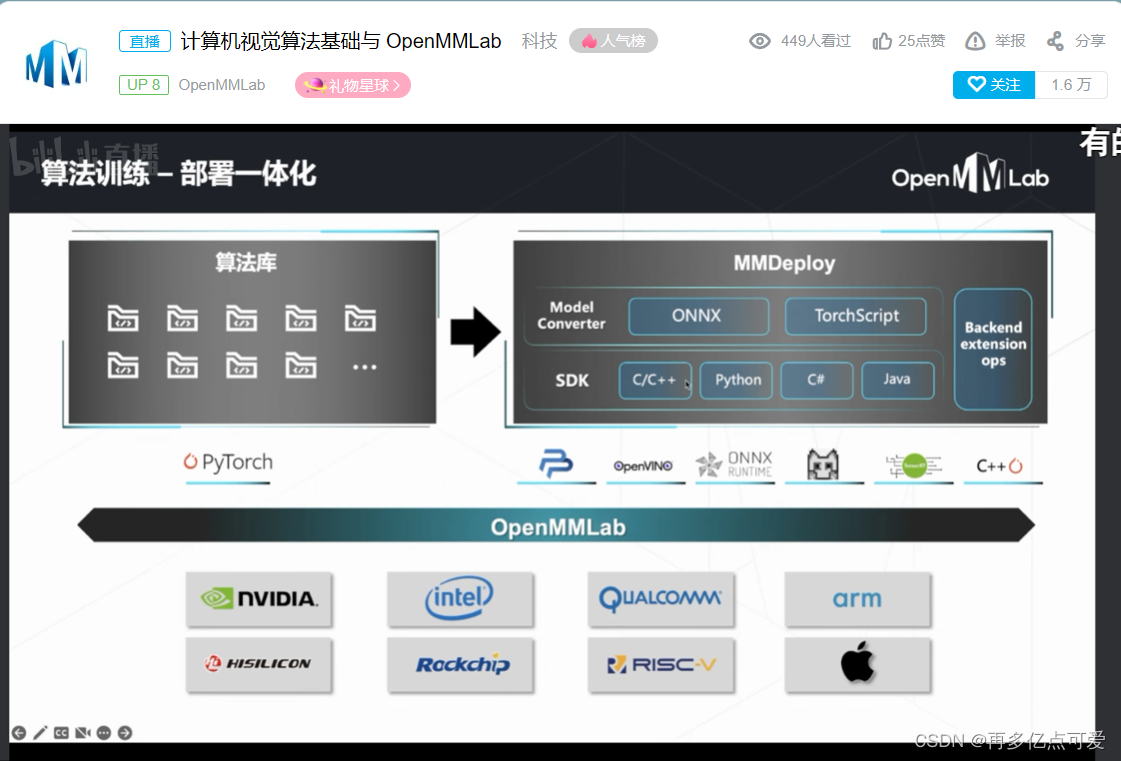Click the OpenVINO logo
Image resolution: width=1121 pixels, height=761 pixels.
(x=643, y=466)
